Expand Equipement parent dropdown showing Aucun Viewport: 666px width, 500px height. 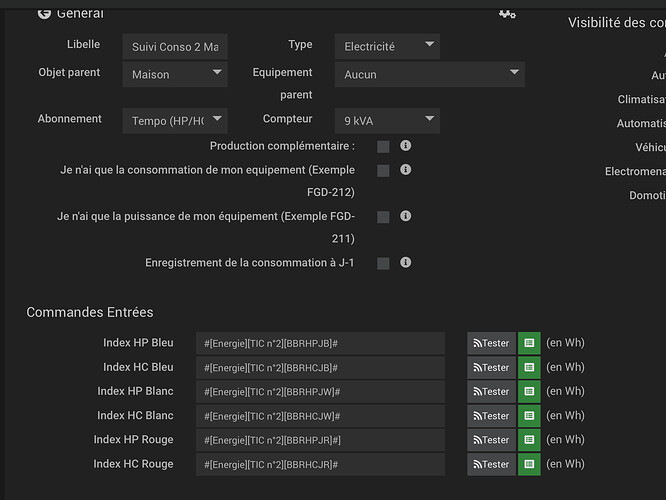[430, 74]
